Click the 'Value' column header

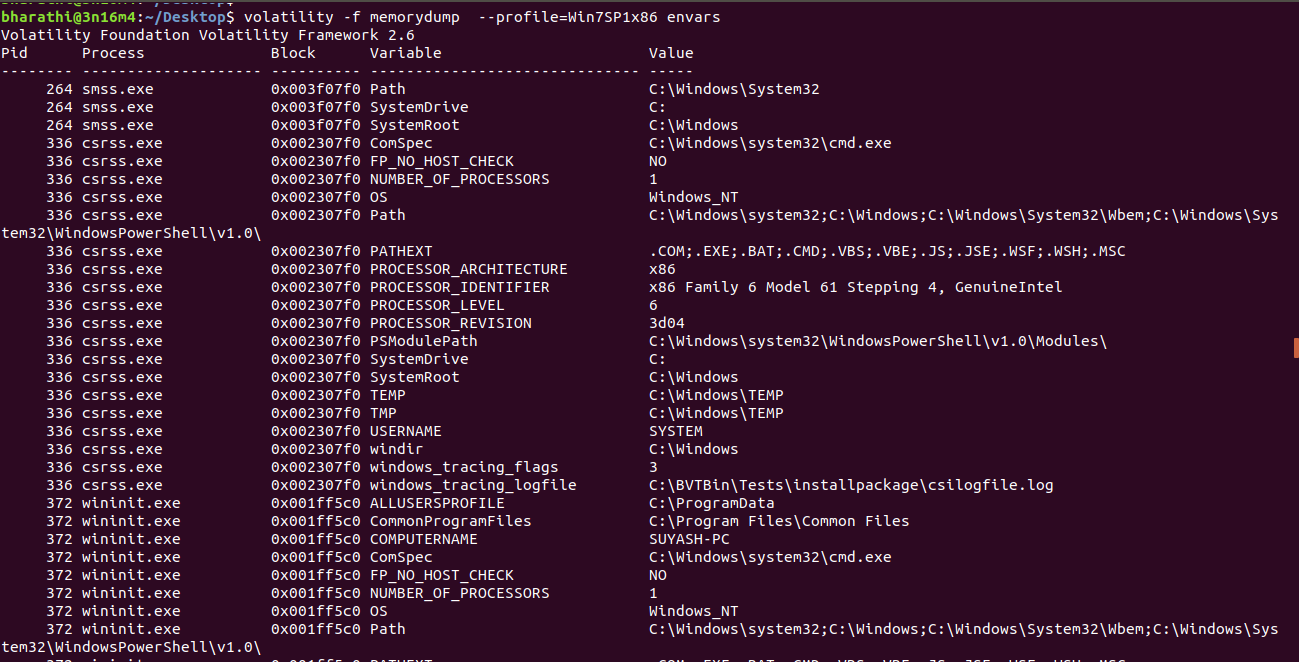click(671, 53)
